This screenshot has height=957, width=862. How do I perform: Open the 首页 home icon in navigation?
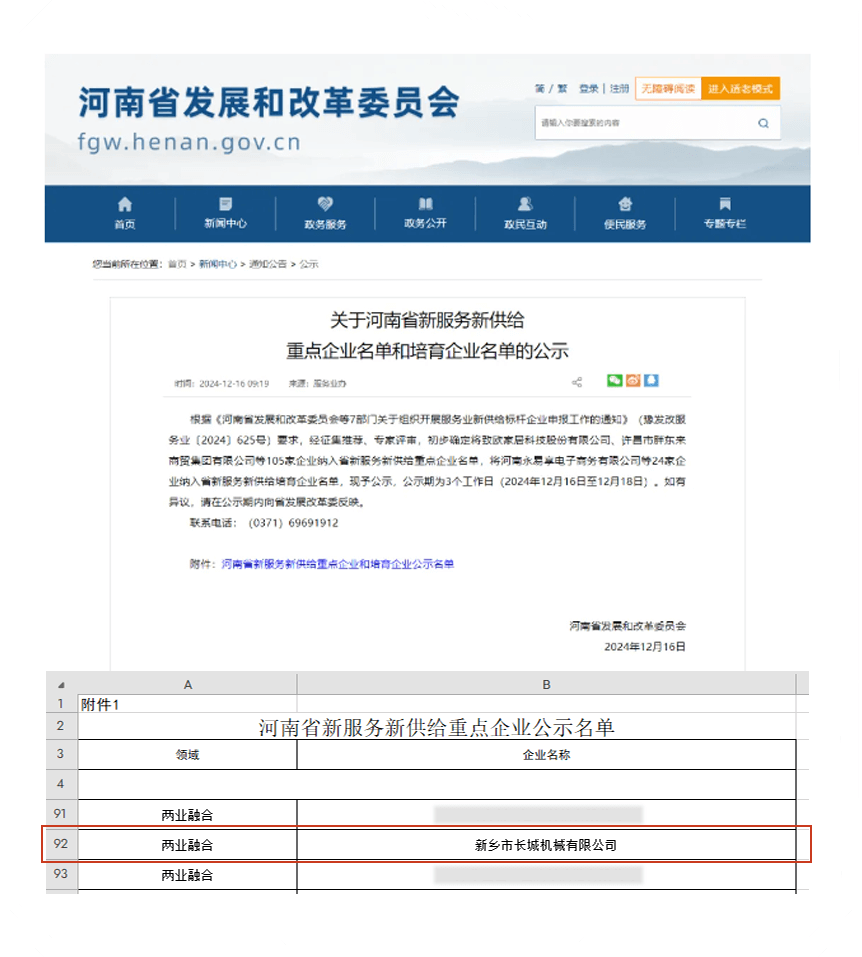point(125,213)
